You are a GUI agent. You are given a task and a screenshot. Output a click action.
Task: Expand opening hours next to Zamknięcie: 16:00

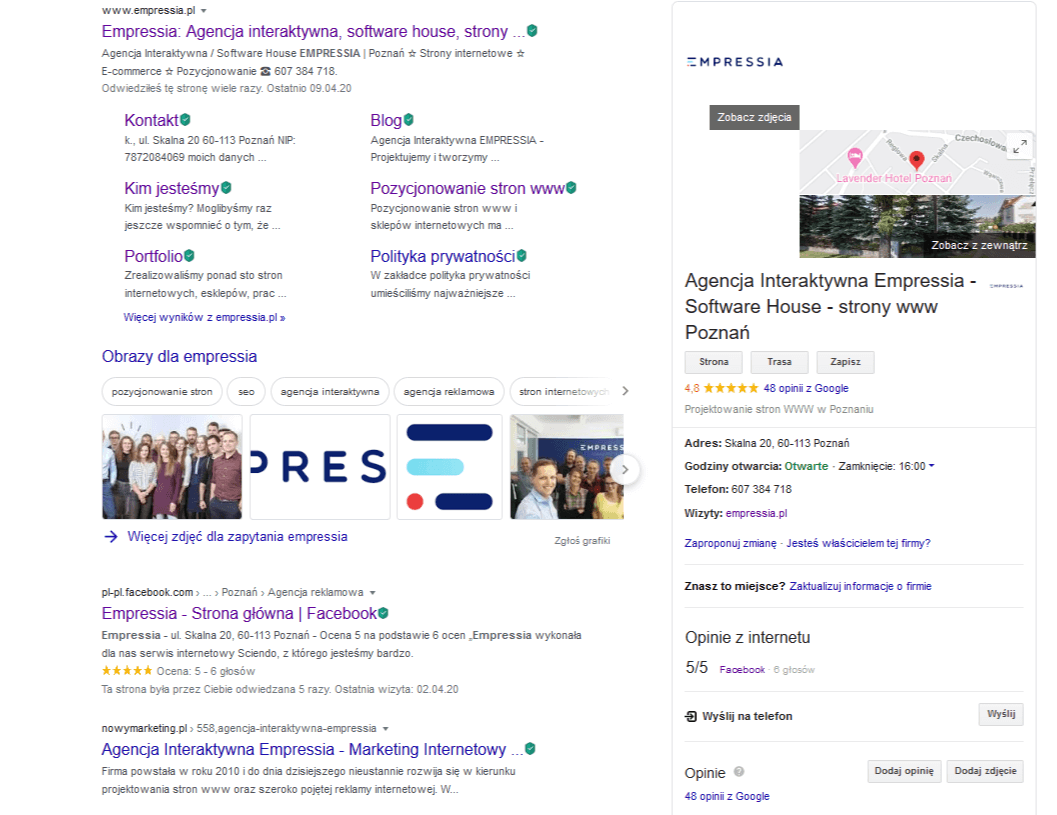click(932, 466)
